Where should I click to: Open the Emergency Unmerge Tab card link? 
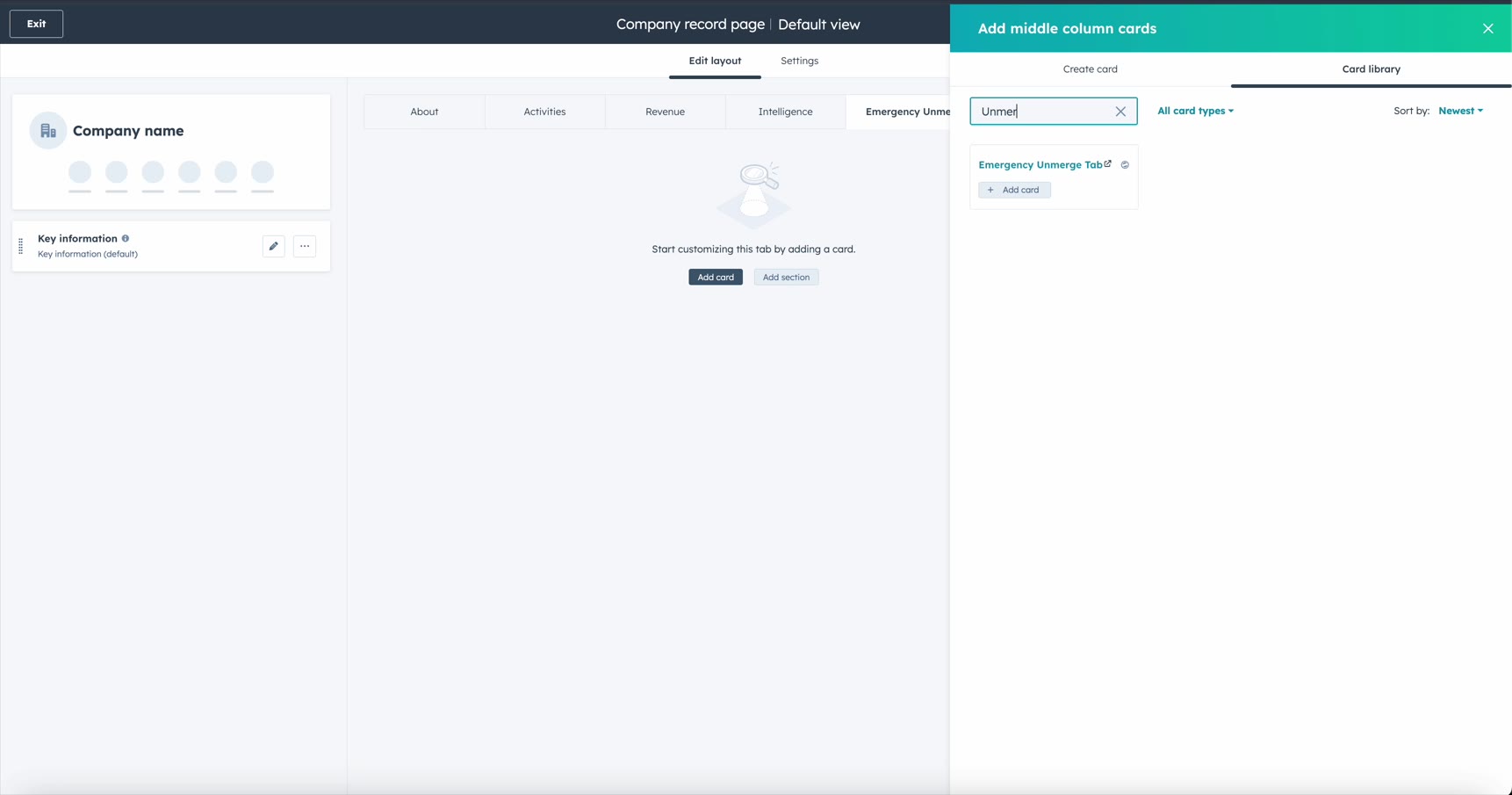click(x=1040, y=165)
